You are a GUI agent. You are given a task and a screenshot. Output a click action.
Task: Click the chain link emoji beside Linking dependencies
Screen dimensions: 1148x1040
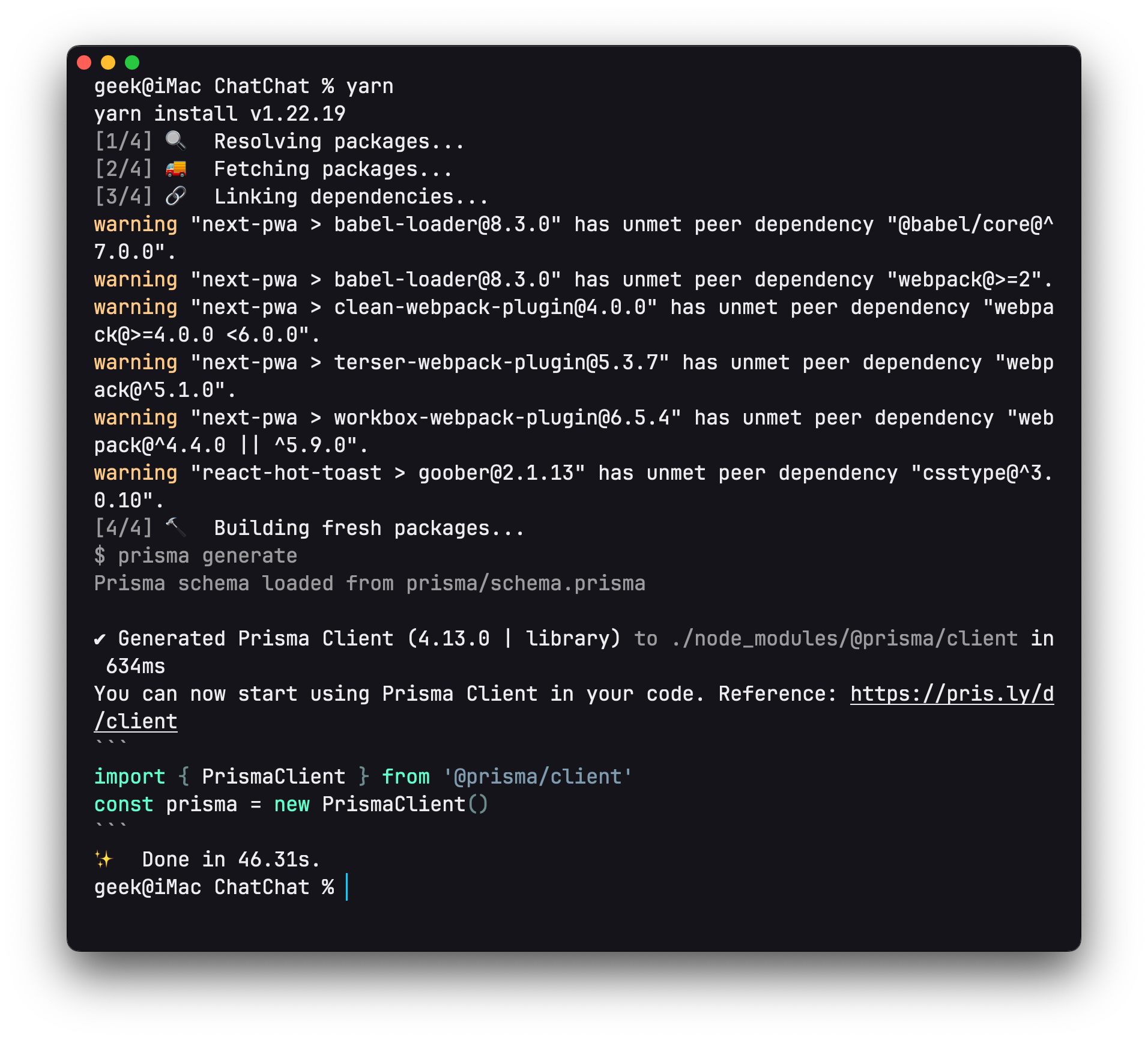tap(175, 196)
